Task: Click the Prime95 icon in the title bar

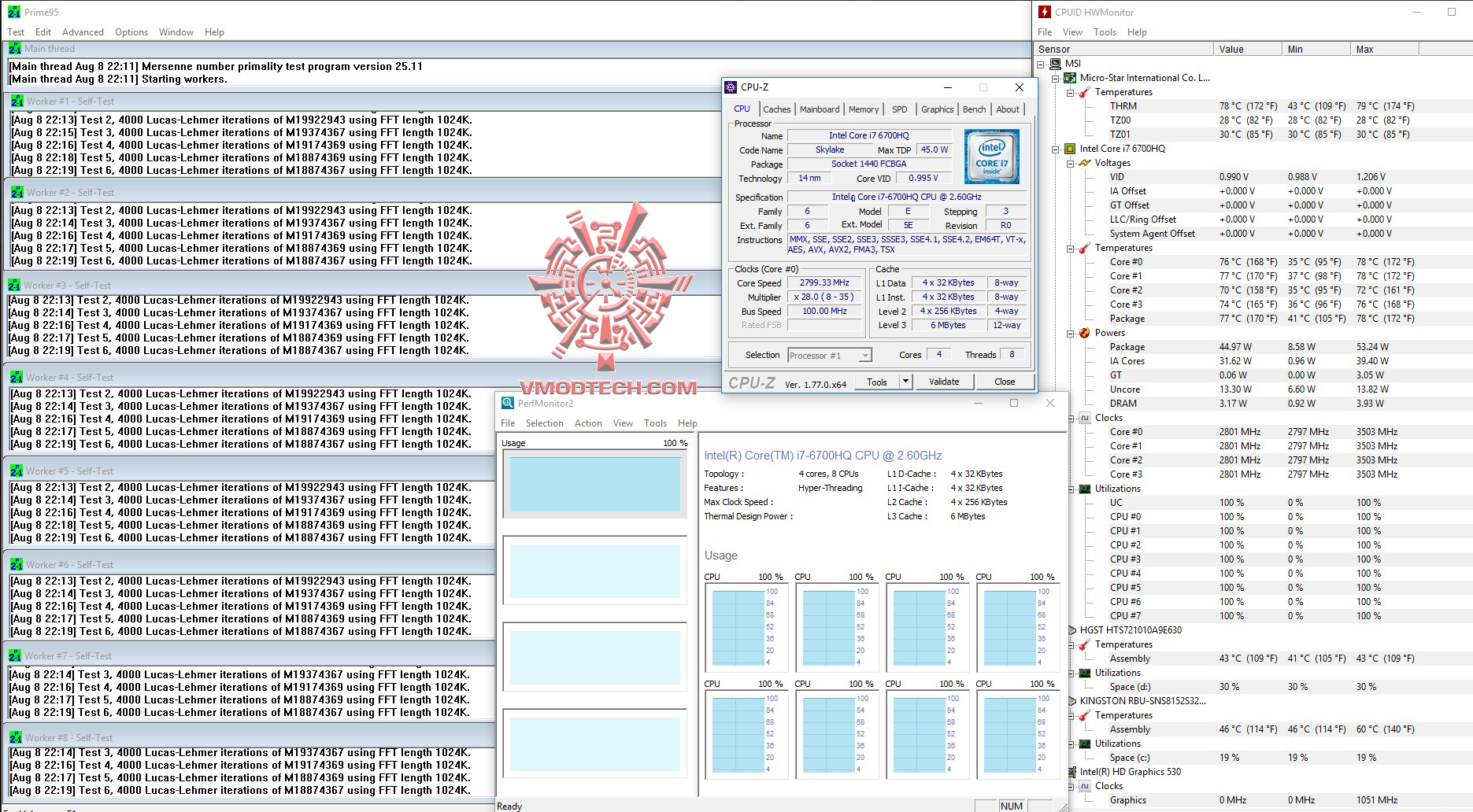Action: pos(14,12)
